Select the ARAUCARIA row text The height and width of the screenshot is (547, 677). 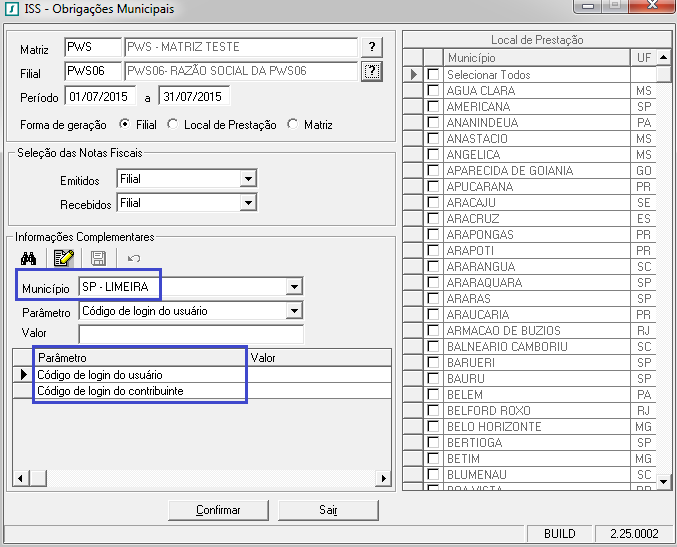coord(478,314)
